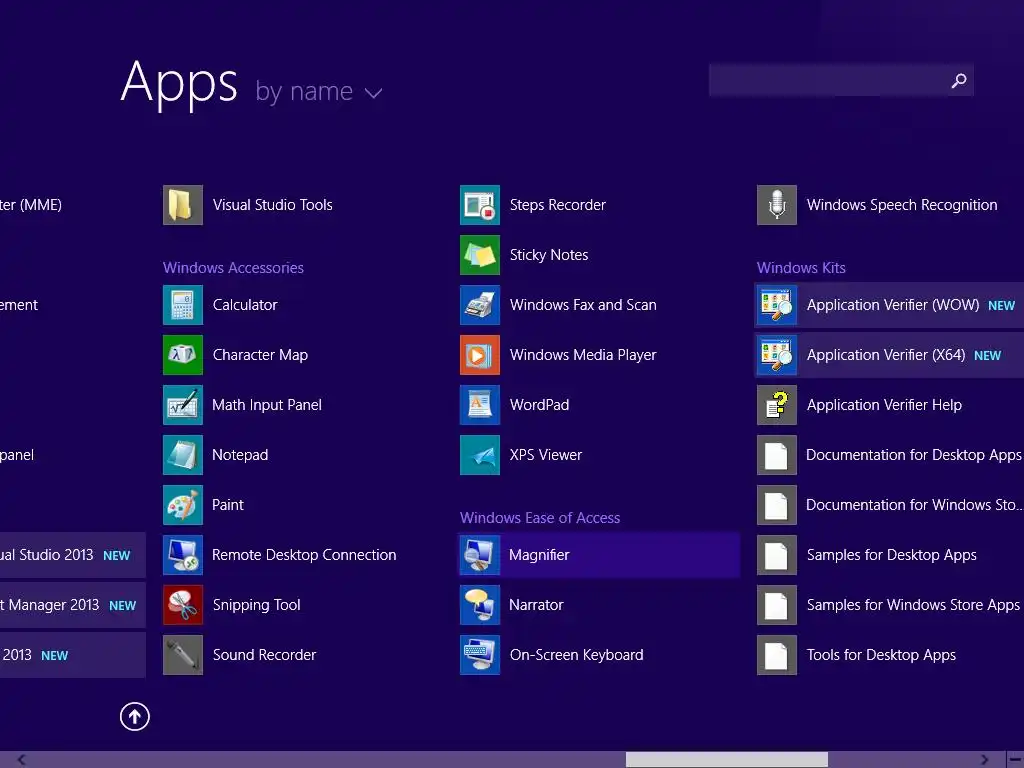The image size is (1024, 768).
Task: Click the 'Windows Fax and Scan' label
Action: [x=583, y=305]
